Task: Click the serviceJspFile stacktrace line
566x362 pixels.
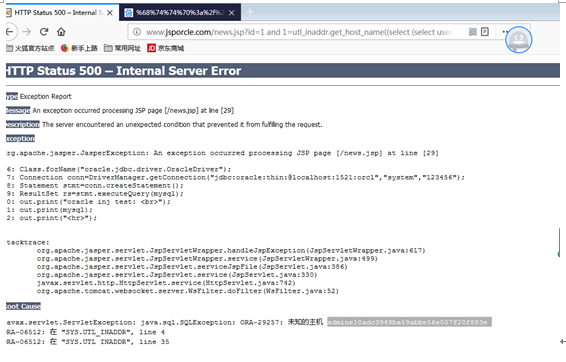Action: tap(192, 267)
